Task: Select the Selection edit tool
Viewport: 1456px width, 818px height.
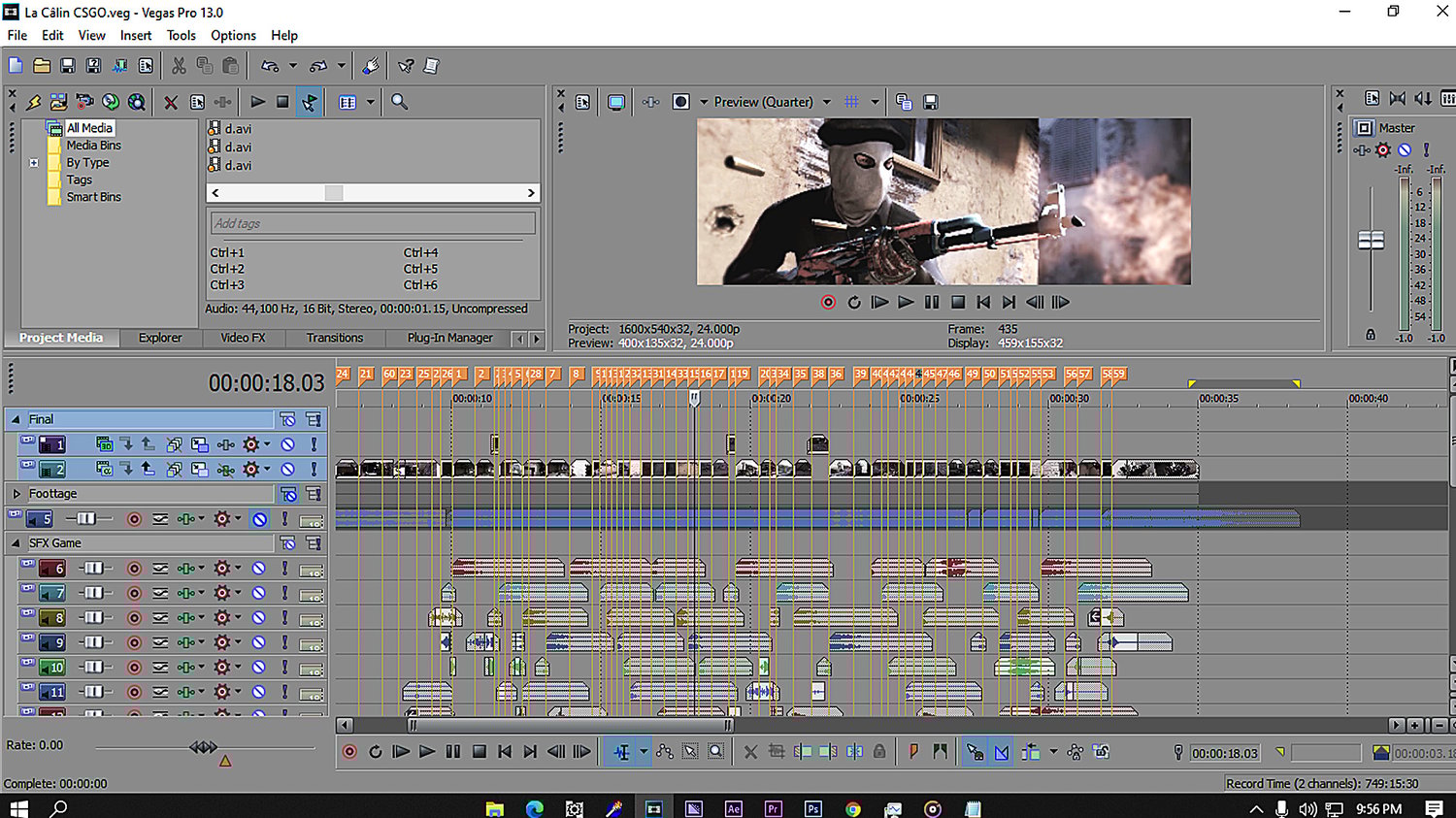Action: (690, 752)
